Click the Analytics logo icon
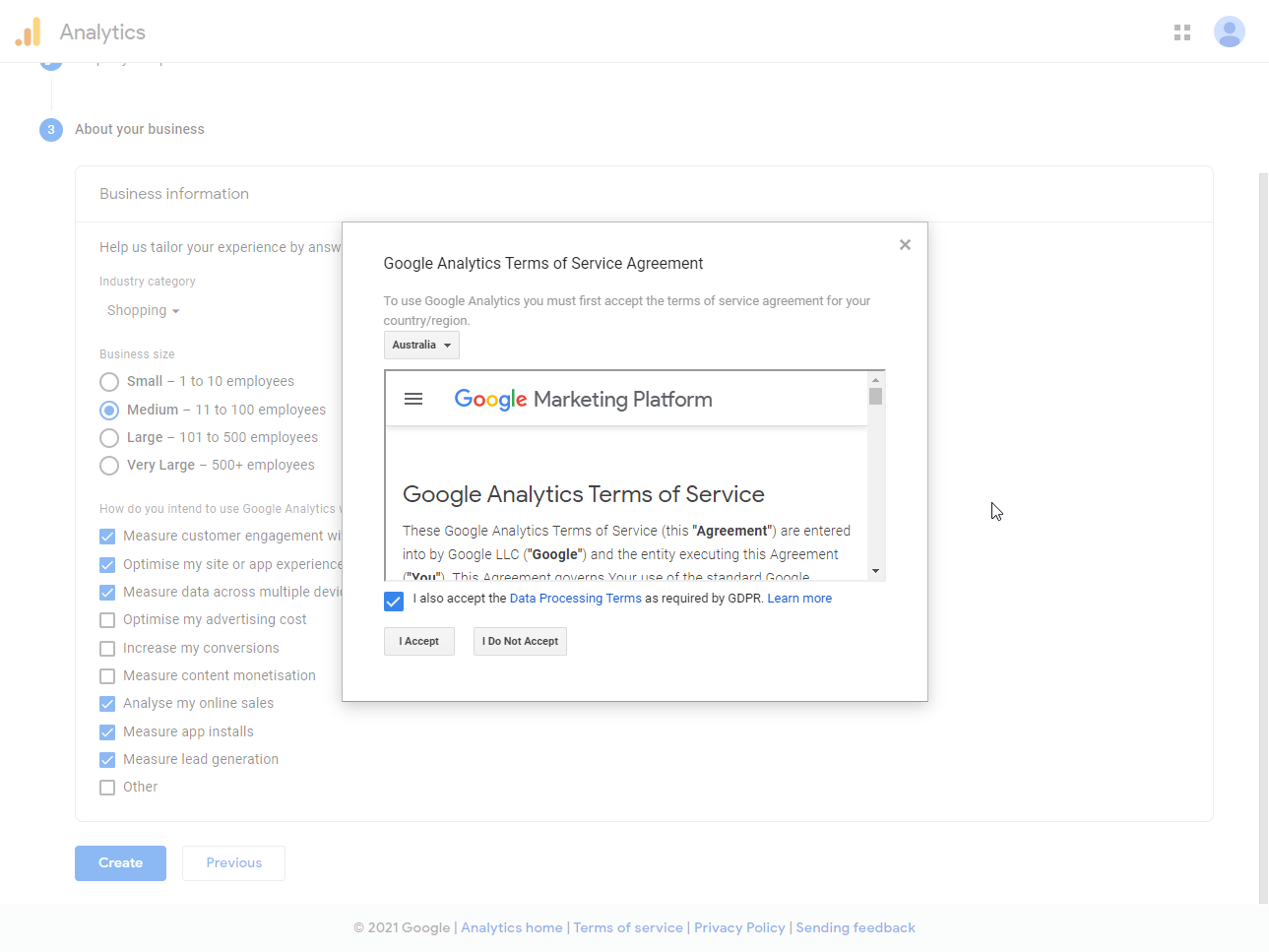 [29, 32]
